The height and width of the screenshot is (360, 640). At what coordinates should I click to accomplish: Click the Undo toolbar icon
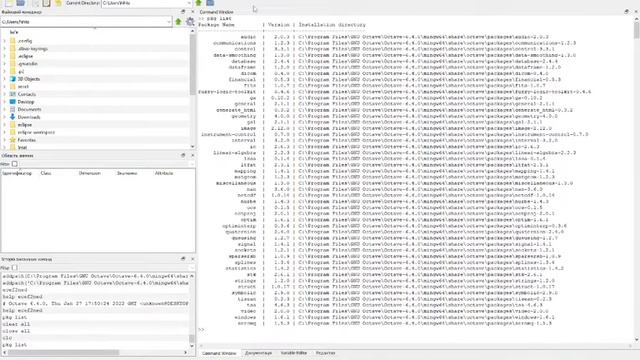point(58,3)
